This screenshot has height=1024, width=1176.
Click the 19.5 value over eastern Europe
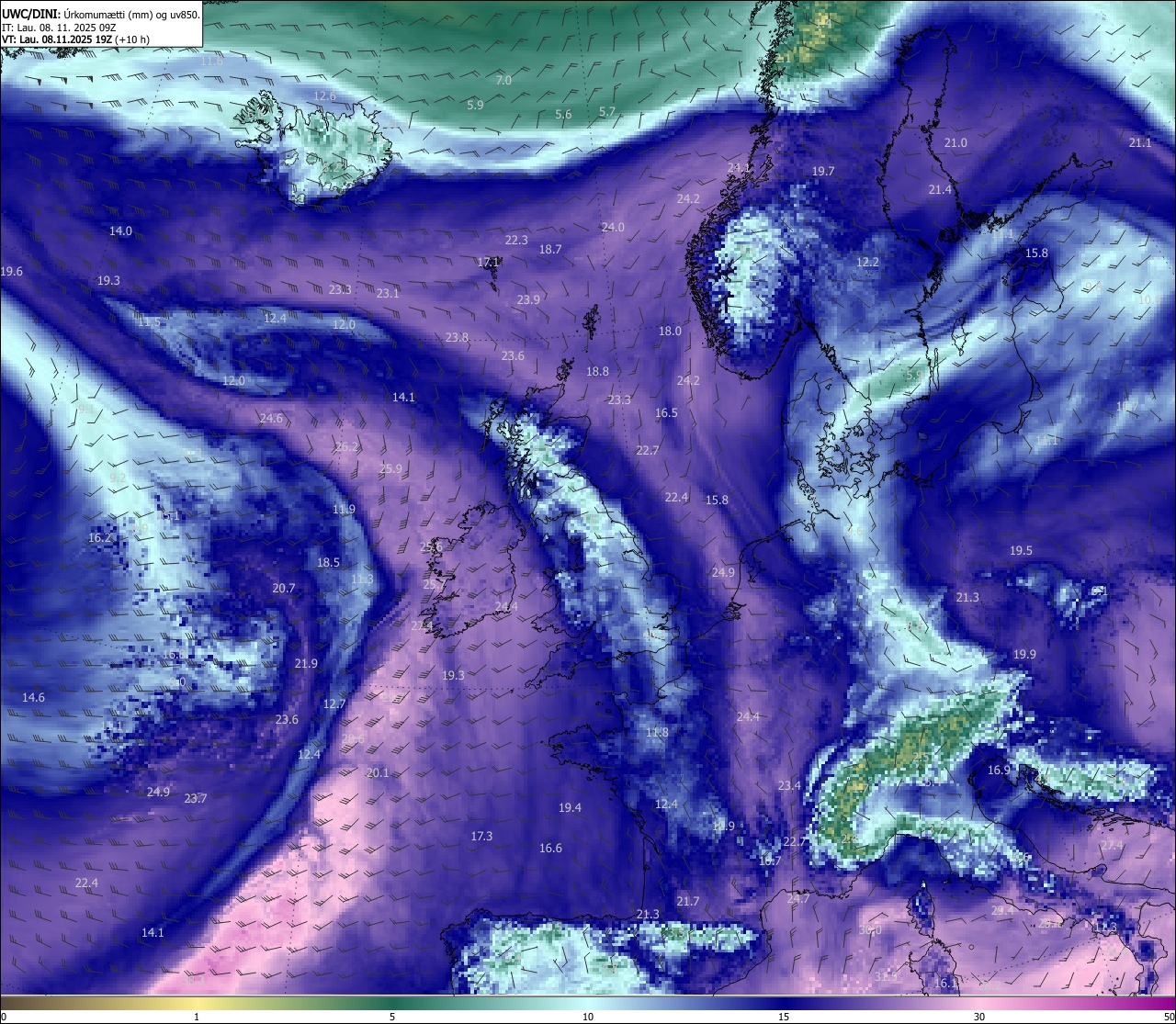[x=1021, y=551]
